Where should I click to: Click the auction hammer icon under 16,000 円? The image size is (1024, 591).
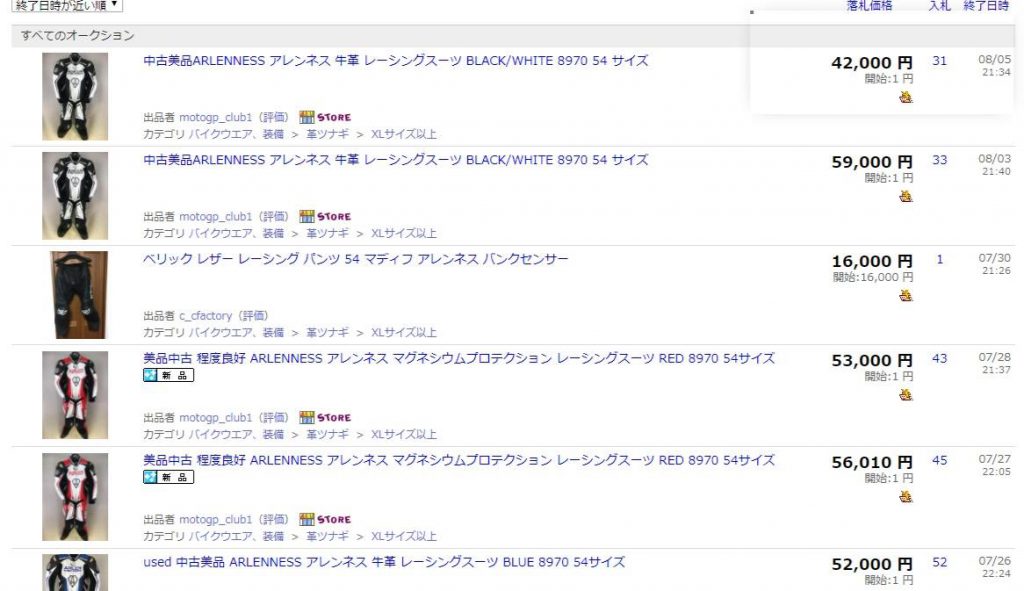click(905, 296)
